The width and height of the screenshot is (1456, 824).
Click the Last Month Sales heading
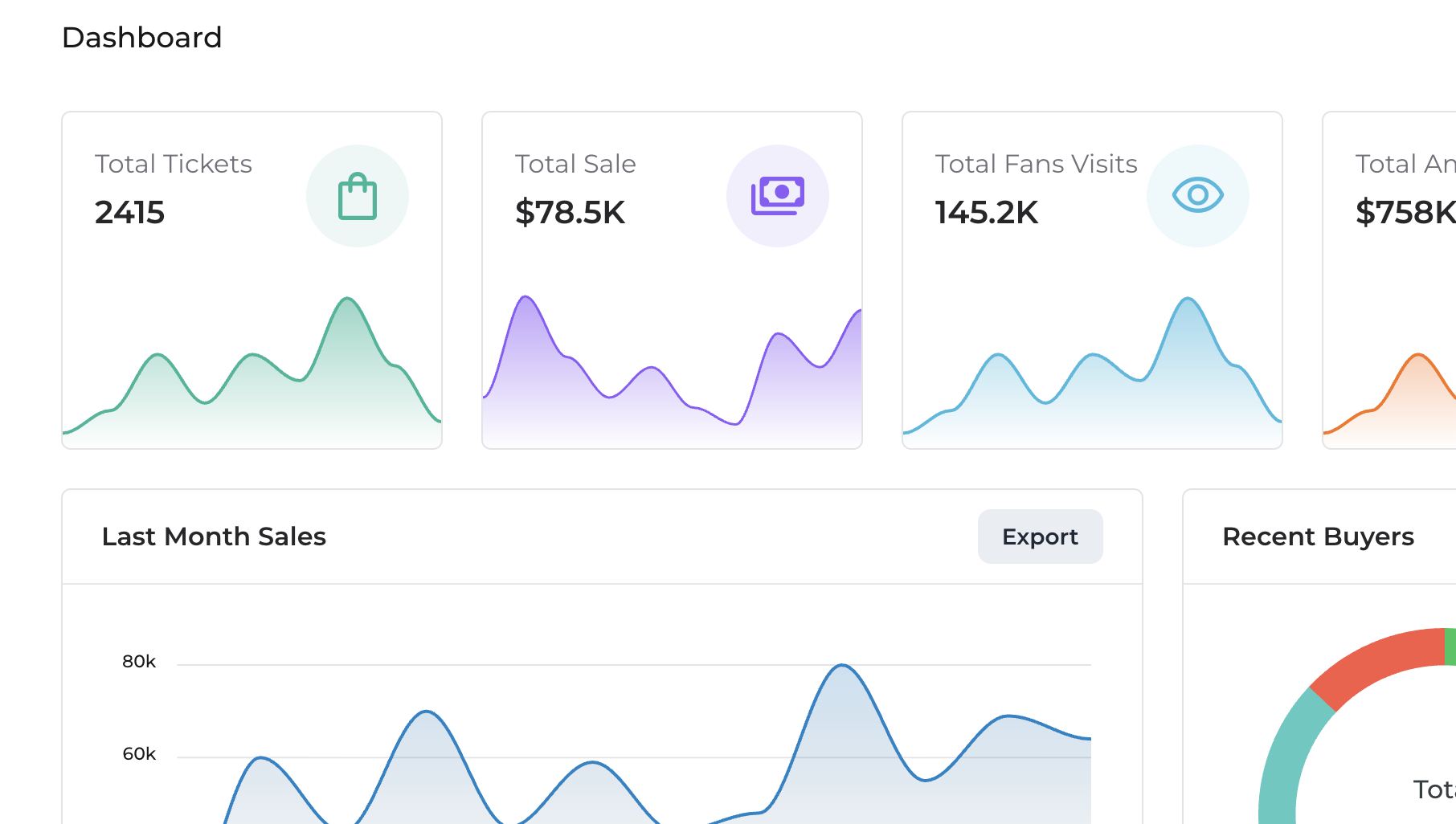point(214,536)
